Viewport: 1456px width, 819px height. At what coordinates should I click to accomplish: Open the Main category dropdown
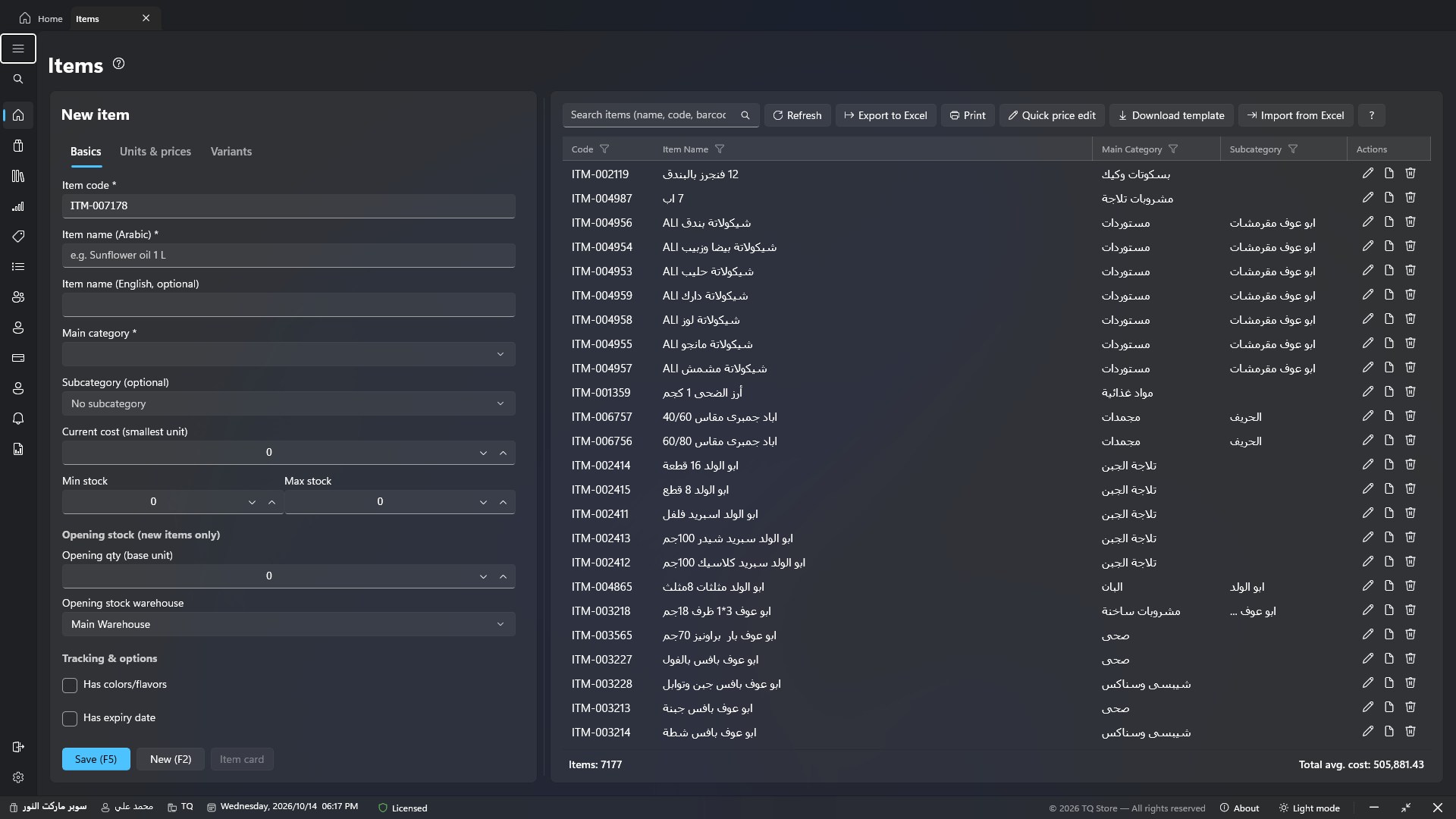click(288, 354)
